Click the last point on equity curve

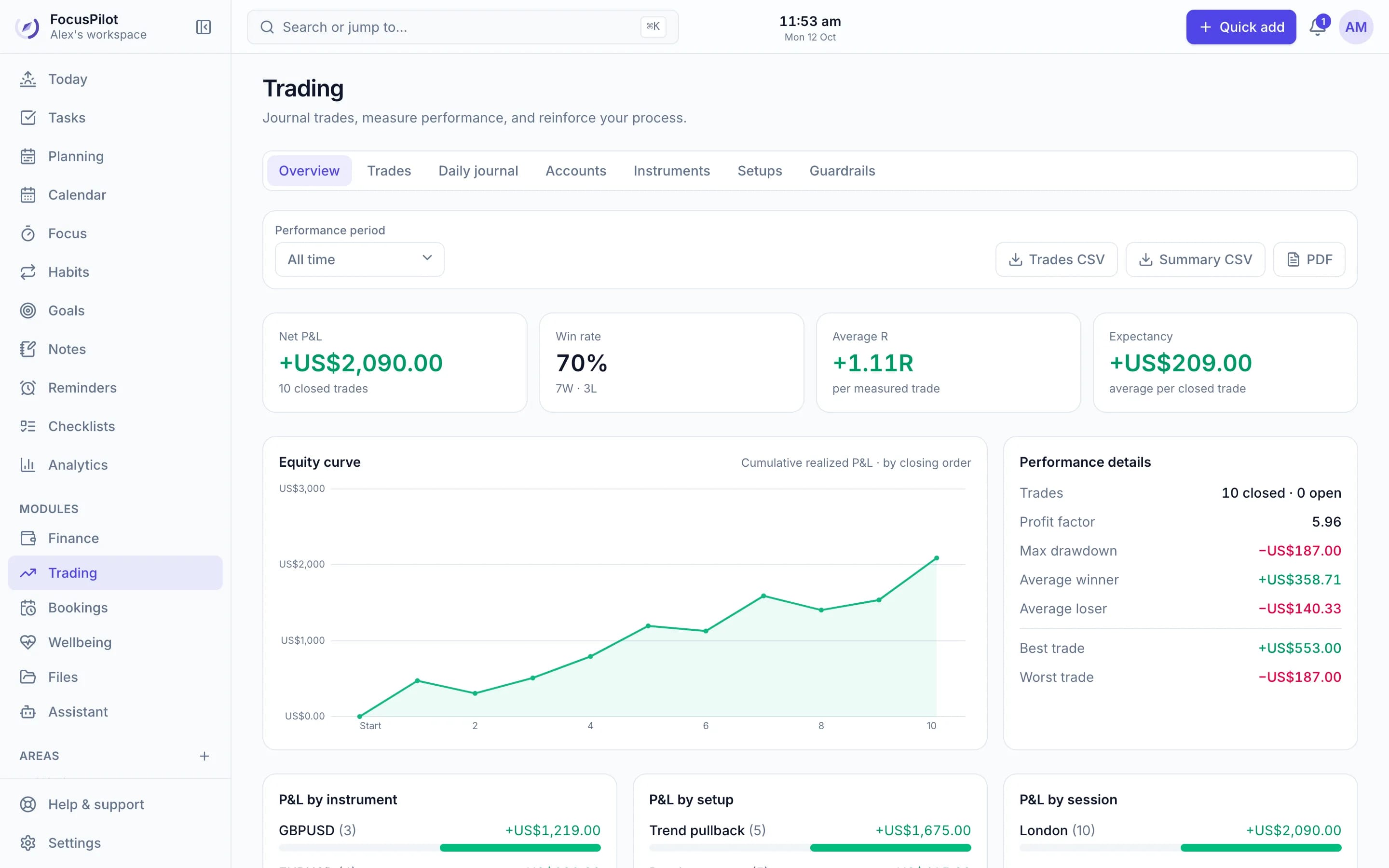[937, 558]
